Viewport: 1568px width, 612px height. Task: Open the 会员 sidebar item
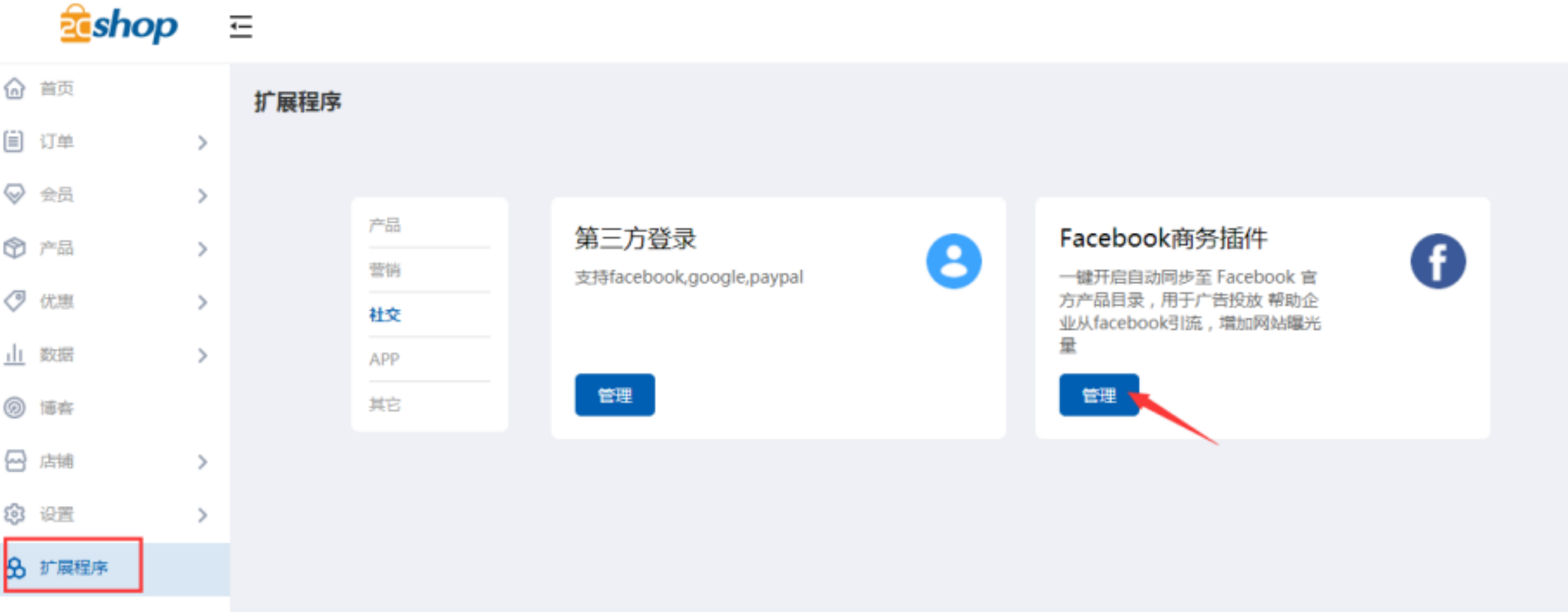click(x=115, y=195)
